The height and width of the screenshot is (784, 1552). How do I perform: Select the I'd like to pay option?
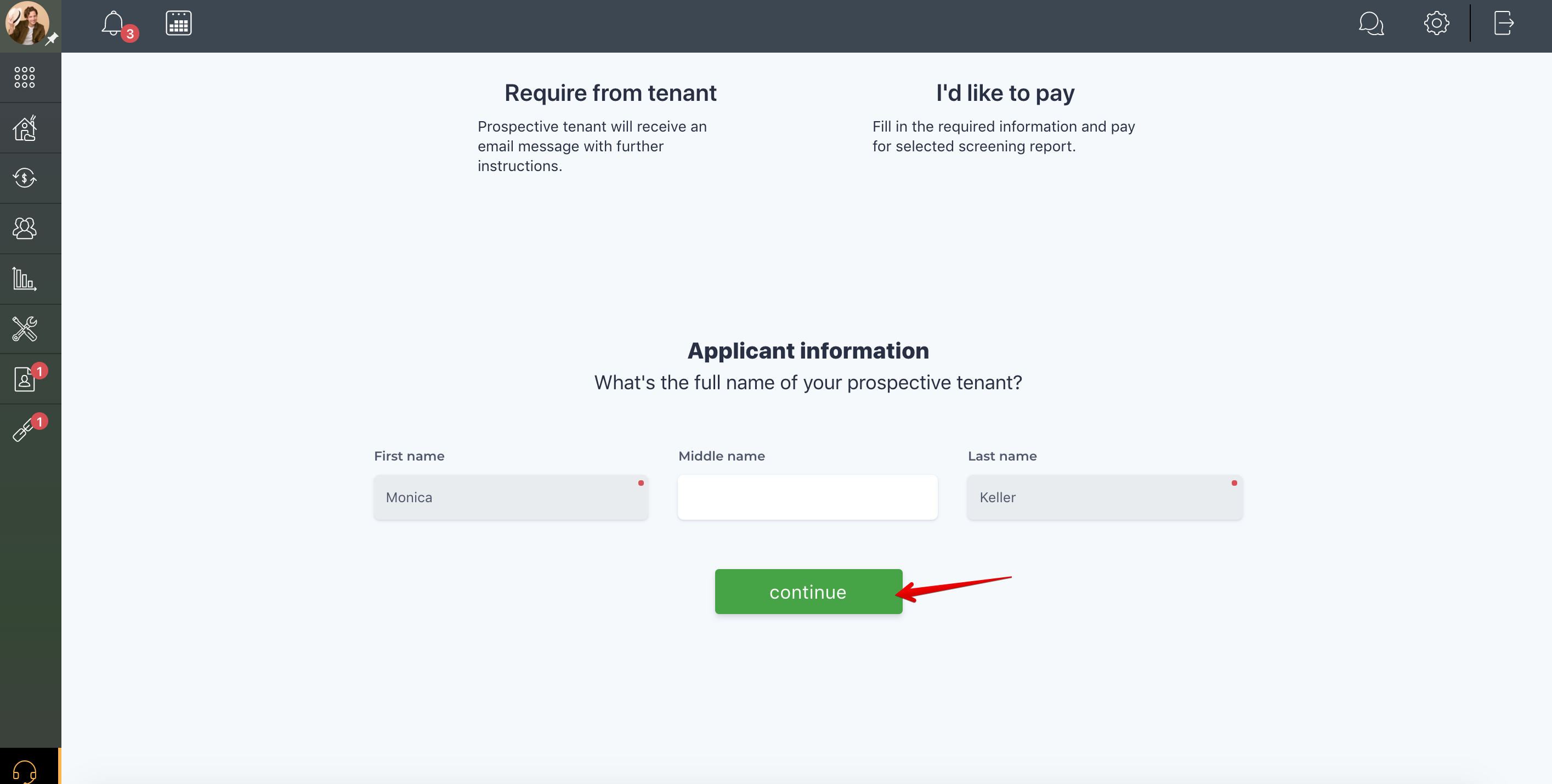click(1005, 93)
